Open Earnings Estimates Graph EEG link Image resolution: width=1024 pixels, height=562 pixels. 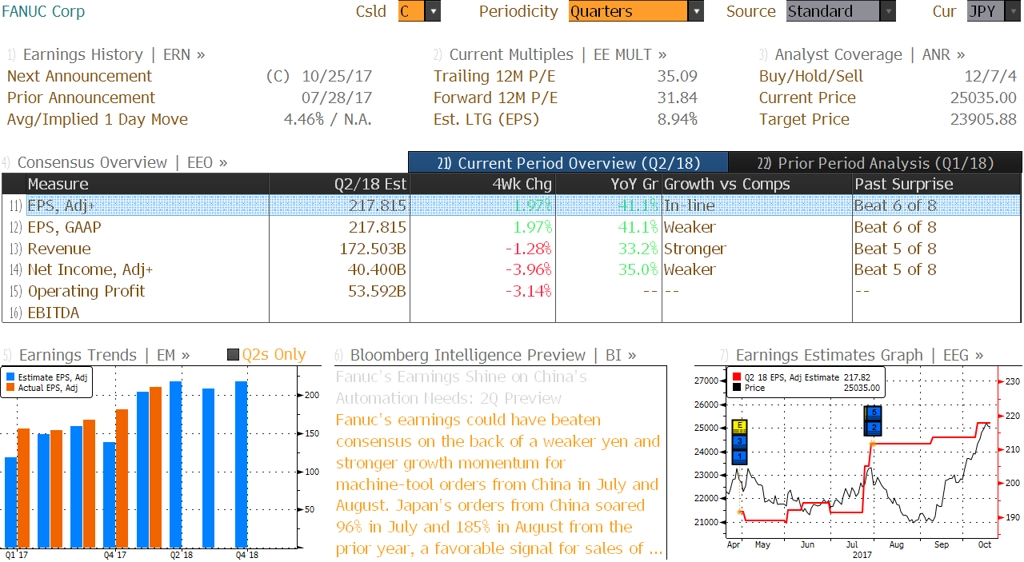pyautogui.click(x=859, y=355)
